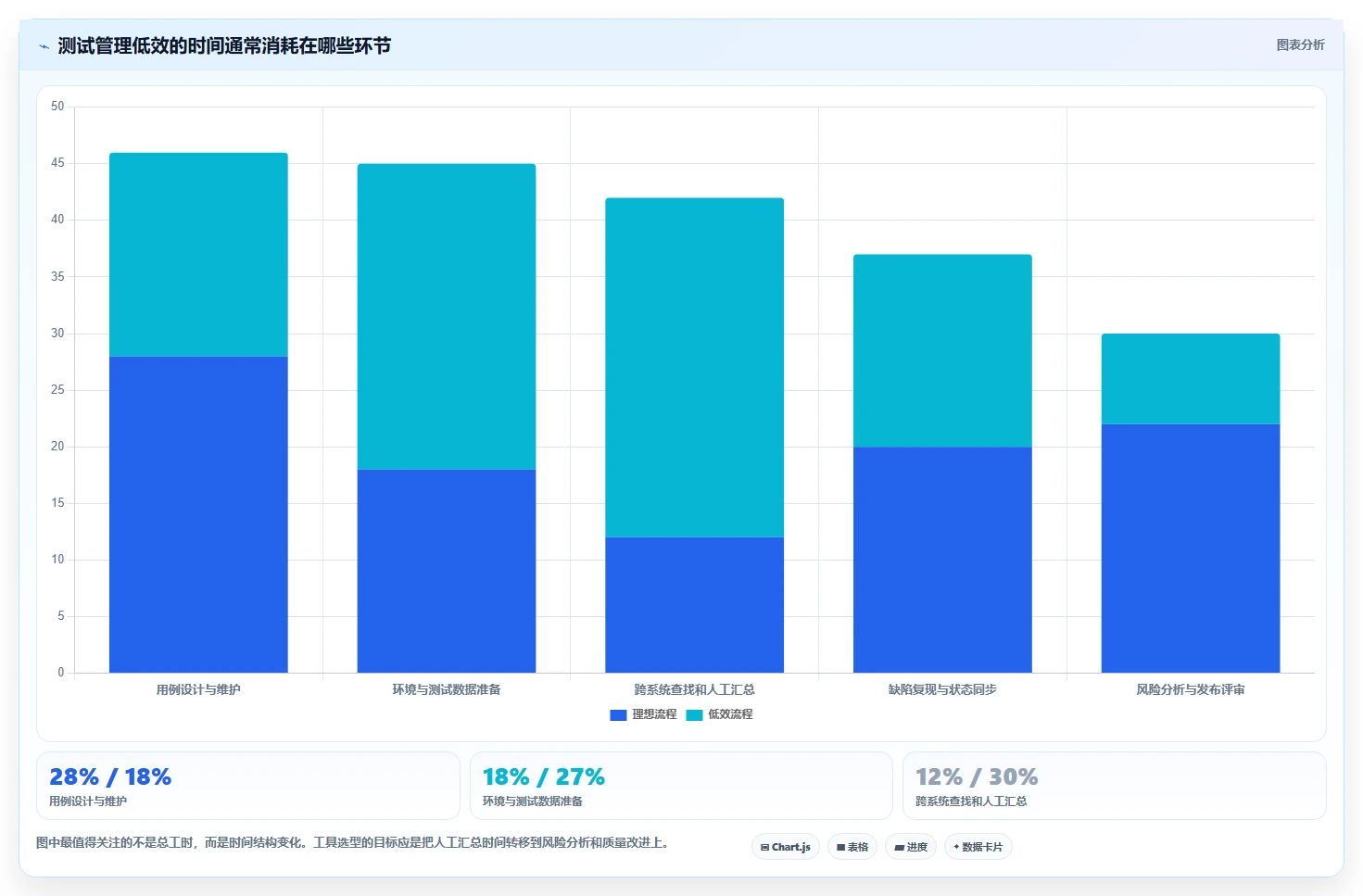Image resolution: width=1363 pixels, height=896 pixels.
Task: Click the cyan bar segment for 跨系统查找和人工汇总
Action: coord(695,368)
